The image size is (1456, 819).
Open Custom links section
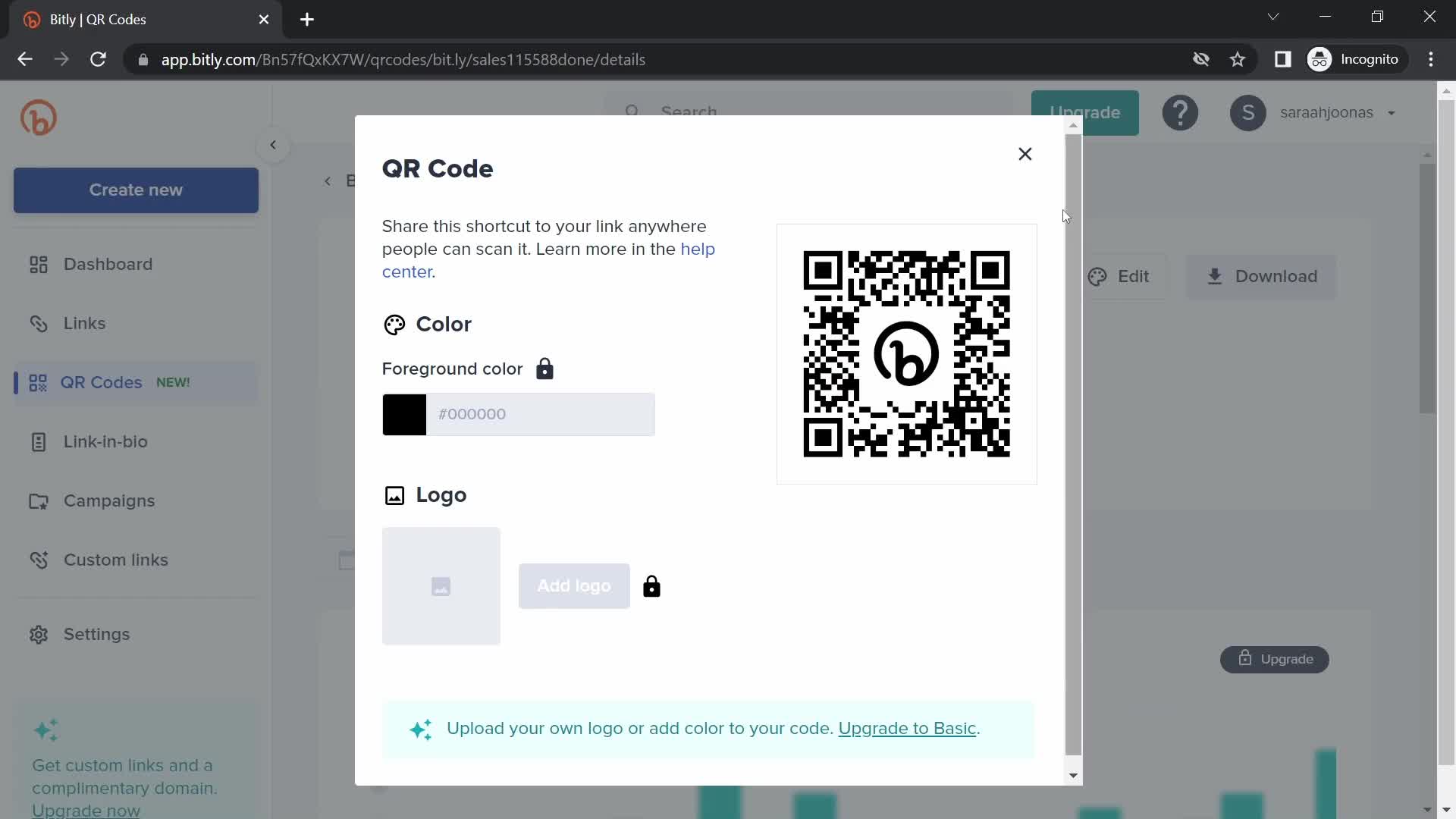tap(116, 560)
